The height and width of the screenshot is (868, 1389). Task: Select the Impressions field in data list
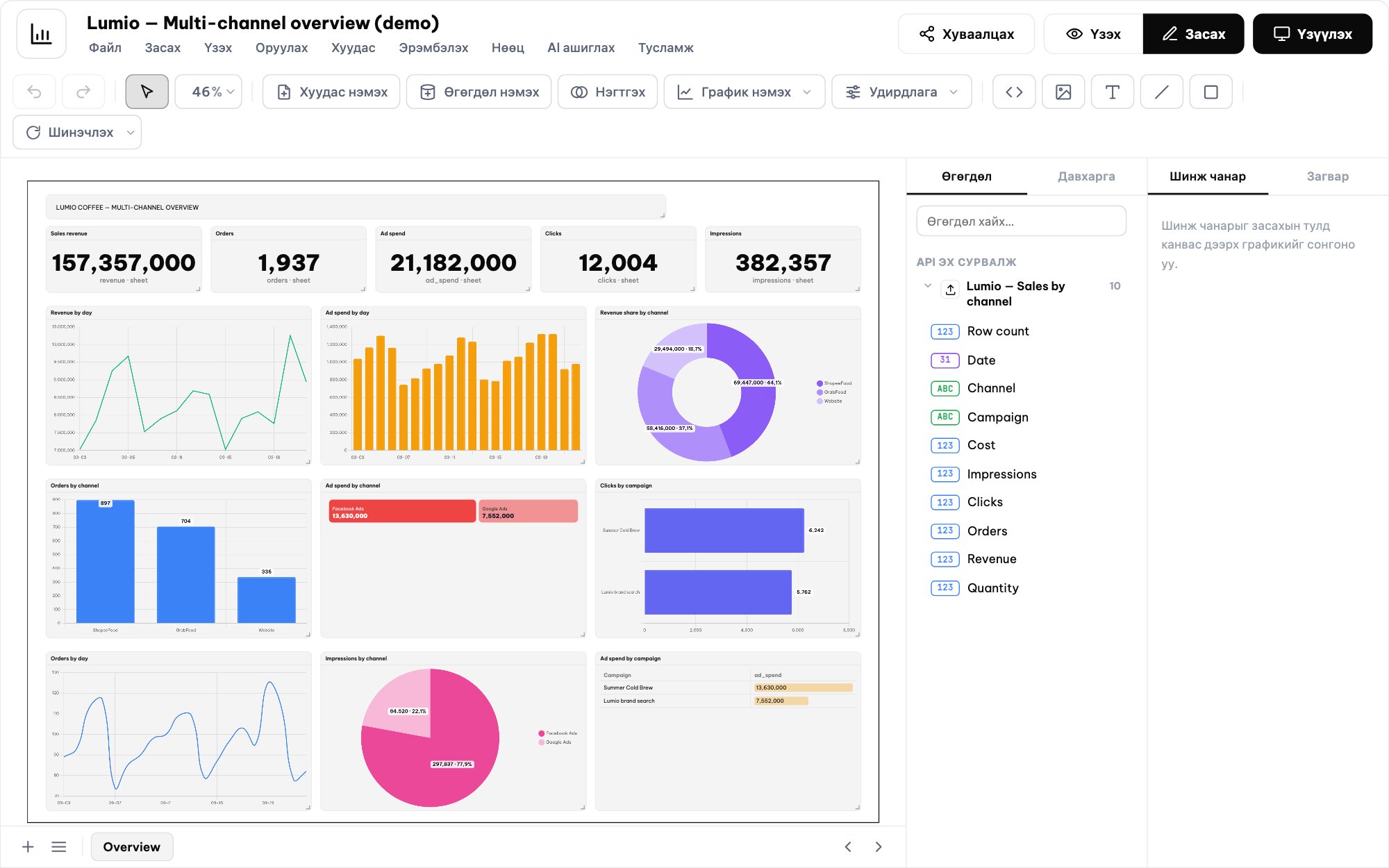[x=1001, y=474]
